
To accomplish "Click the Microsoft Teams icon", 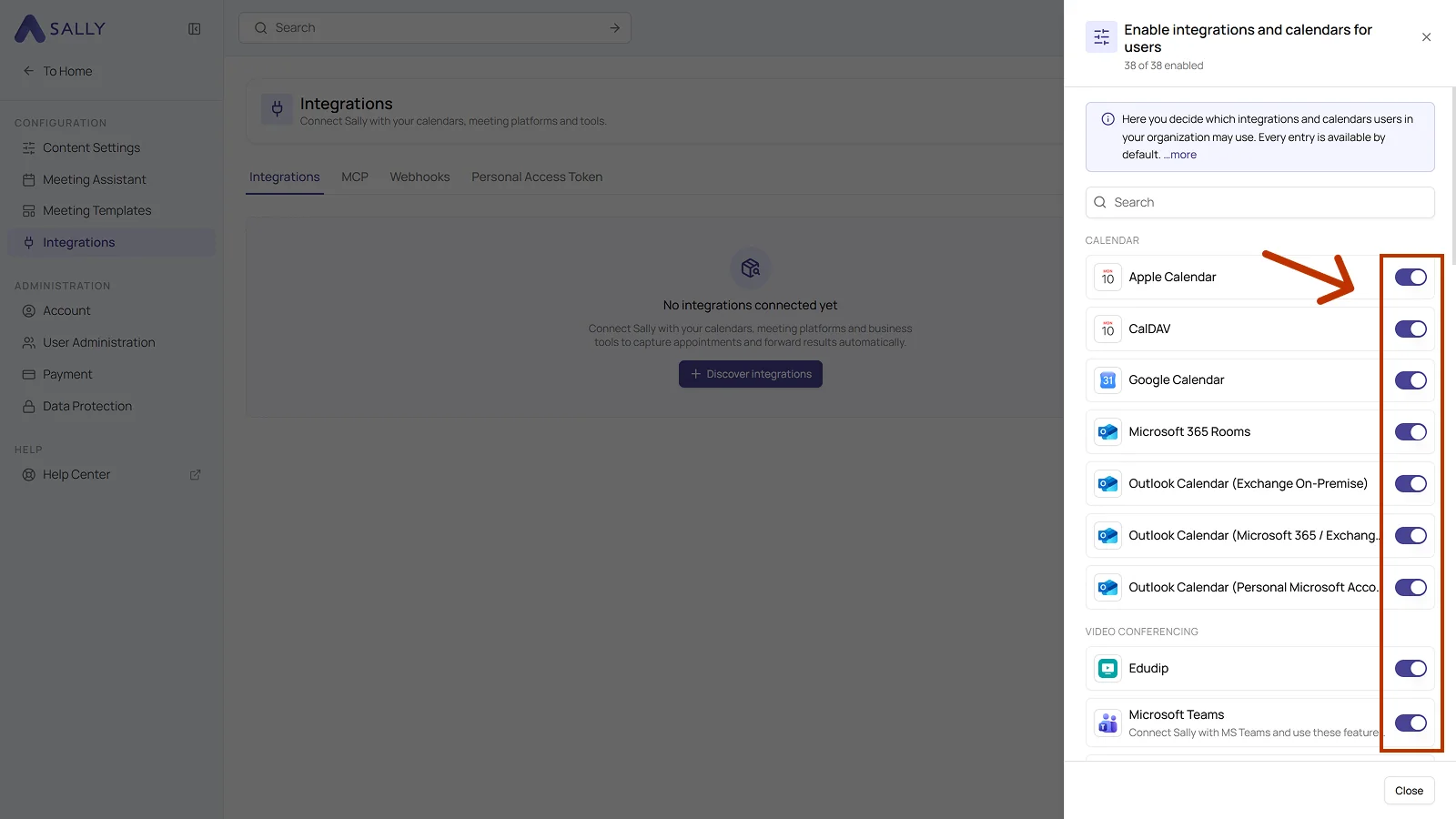I will coord(1107,723).
